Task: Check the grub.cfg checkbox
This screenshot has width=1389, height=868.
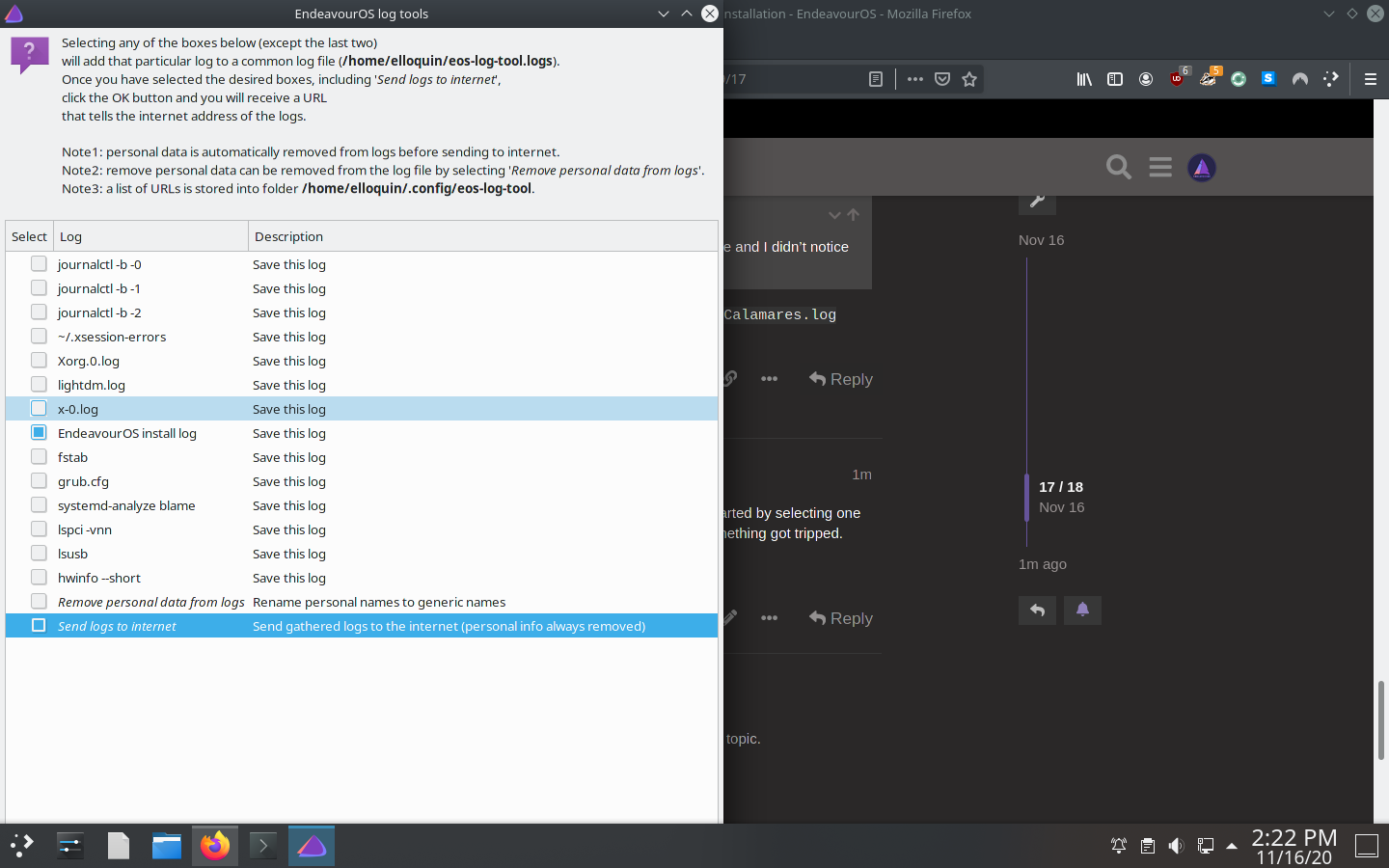Action: coord(39,480)
